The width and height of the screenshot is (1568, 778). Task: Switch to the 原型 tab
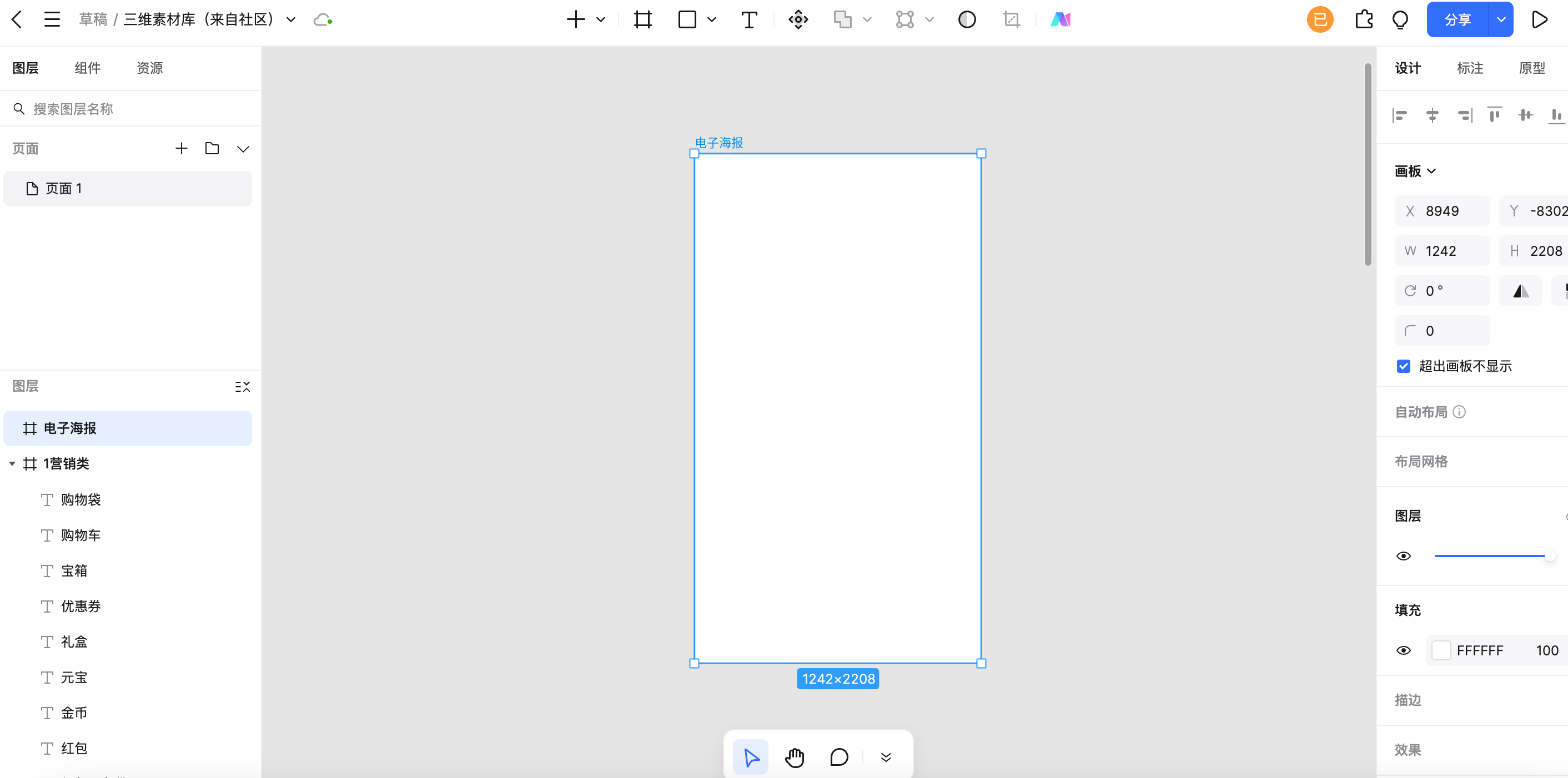coord(1532,68)
